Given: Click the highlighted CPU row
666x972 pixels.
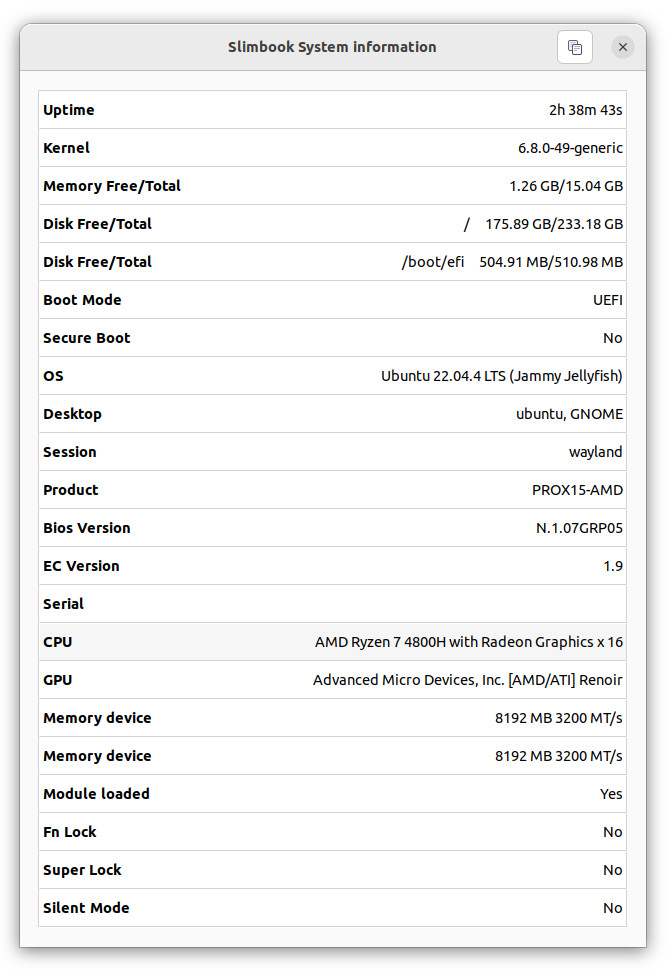Looking at the screenshot, I should coord(332,642).
